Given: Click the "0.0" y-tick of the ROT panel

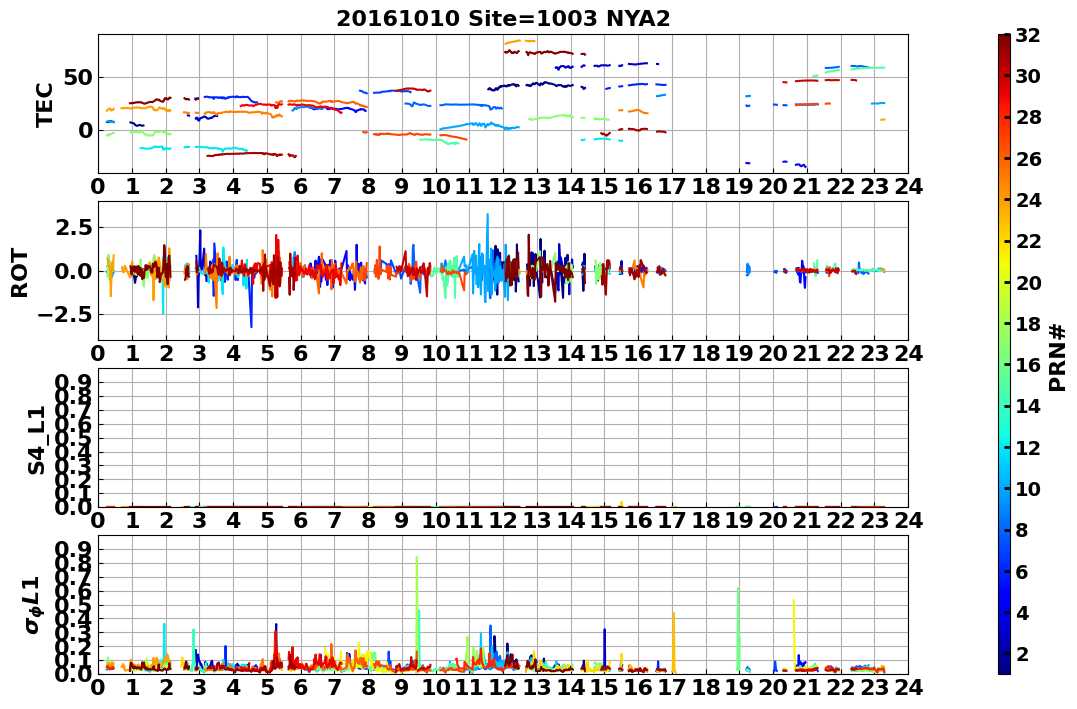Looking at the screenshot, I should coord(76,271).
